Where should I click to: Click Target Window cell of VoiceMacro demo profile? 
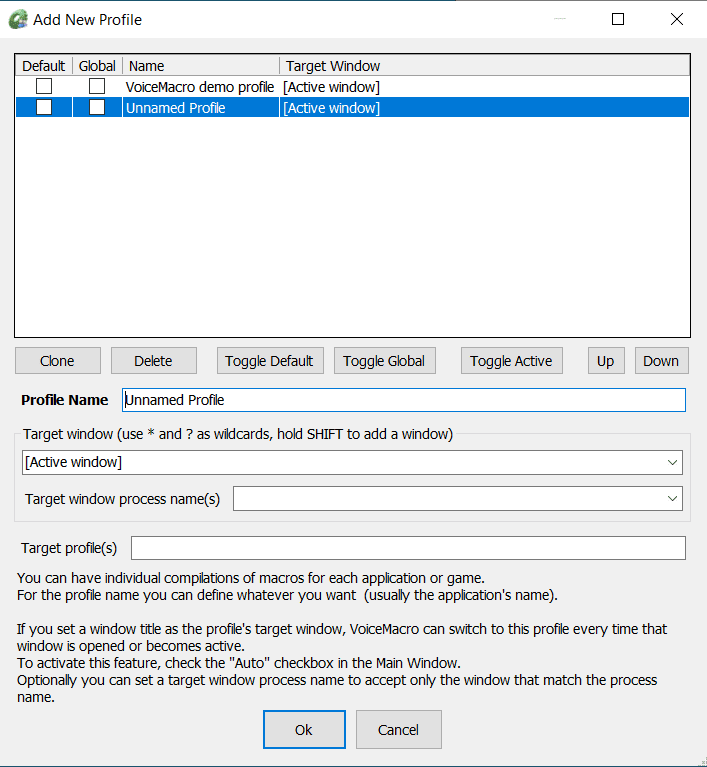pos(331,87)
